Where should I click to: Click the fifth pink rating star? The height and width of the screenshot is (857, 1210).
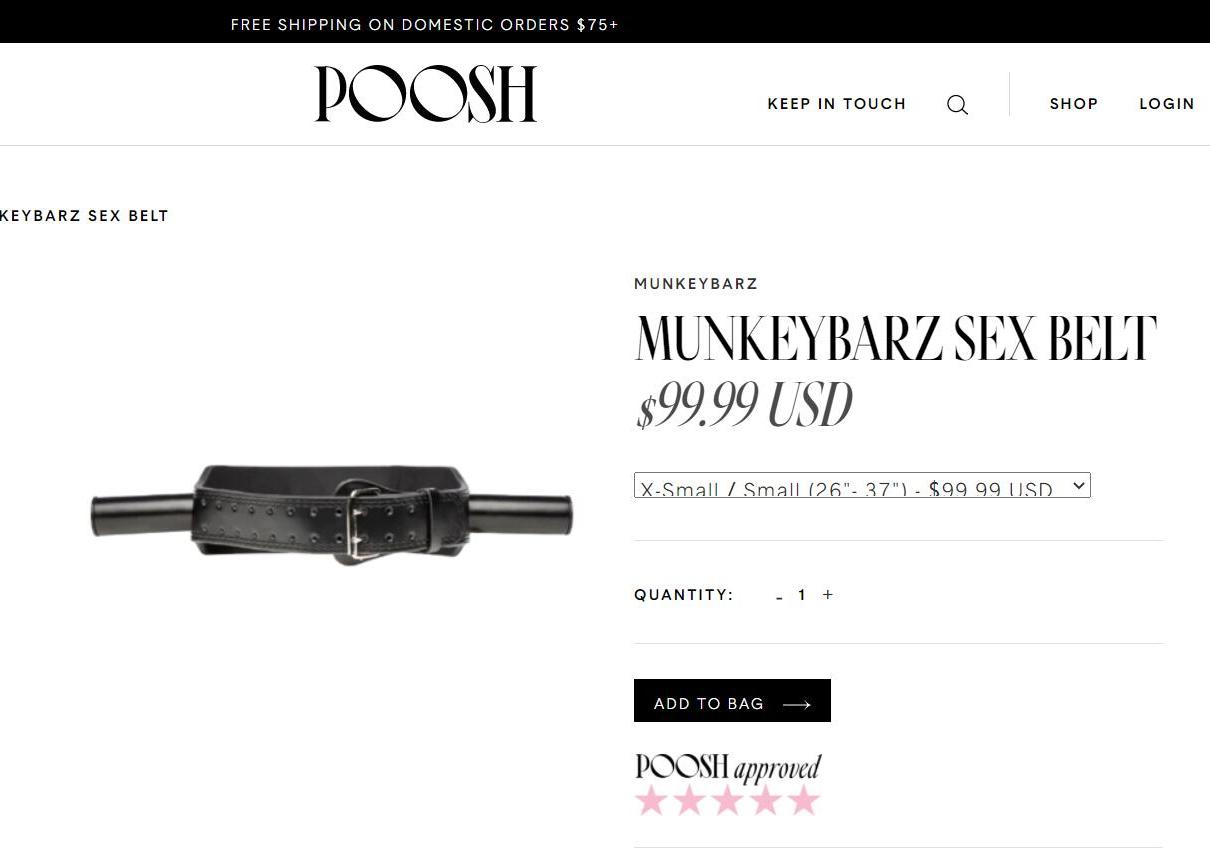(x=803, y=800)
